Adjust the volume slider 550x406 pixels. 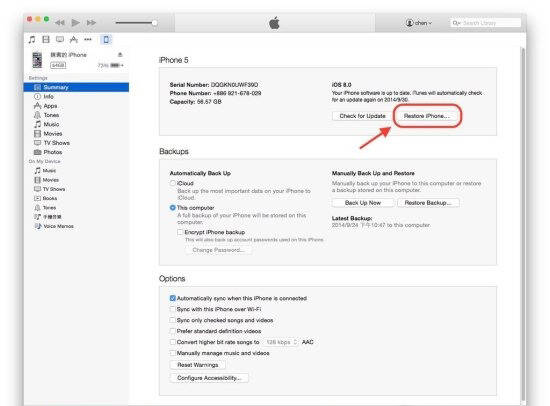point(136,23)
